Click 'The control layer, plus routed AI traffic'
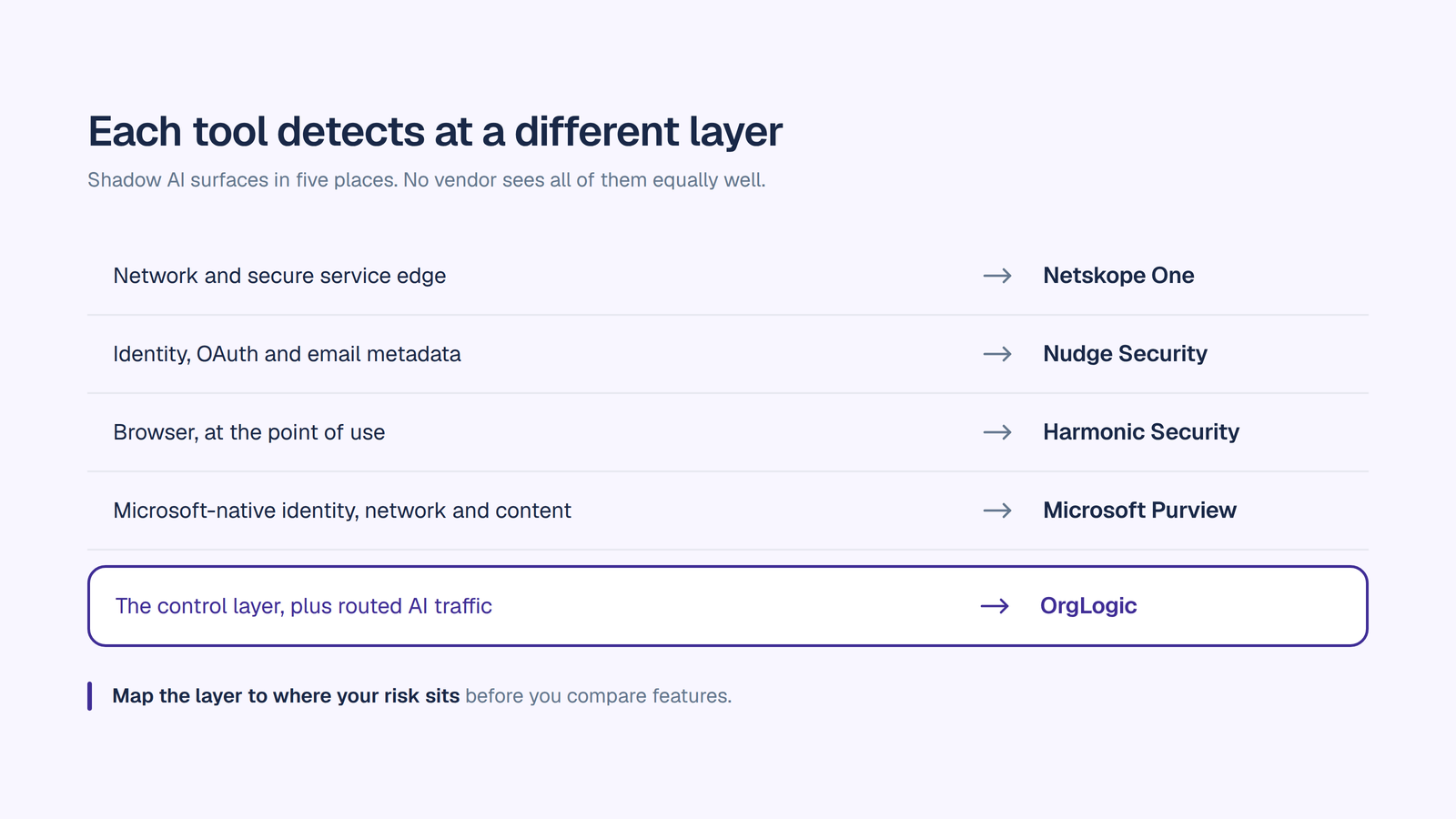Viewport: 1456px width, 819px height. coord(303,606)
